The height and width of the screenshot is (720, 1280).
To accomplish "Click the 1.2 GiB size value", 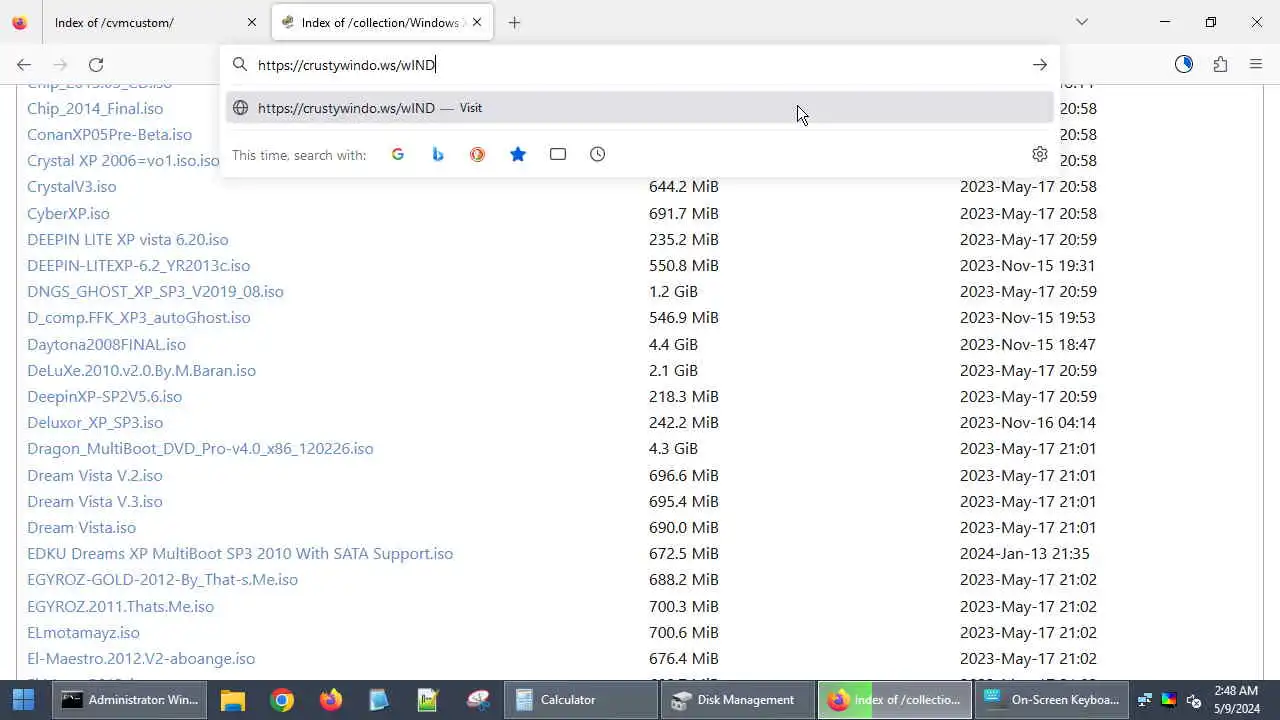I will click(673, 291).
